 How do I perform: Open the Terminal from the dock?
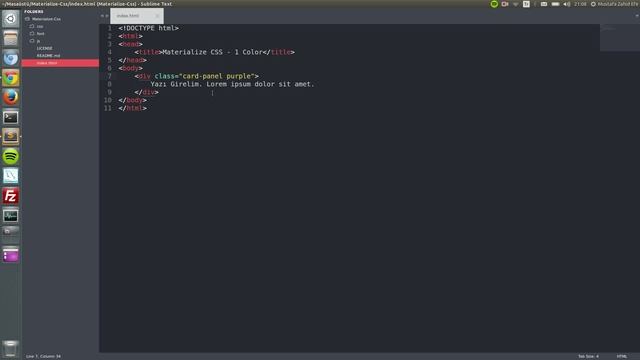pyautogui.click(x=11, y=117)
